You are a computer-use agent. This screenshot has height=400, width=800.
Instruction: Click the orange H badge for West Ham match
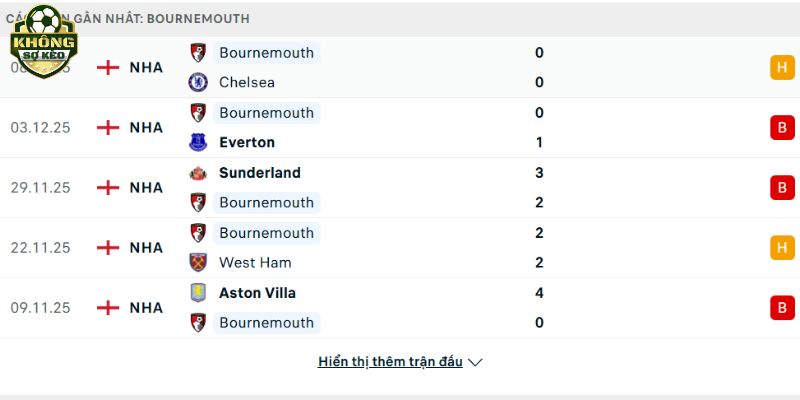point(782,248)
